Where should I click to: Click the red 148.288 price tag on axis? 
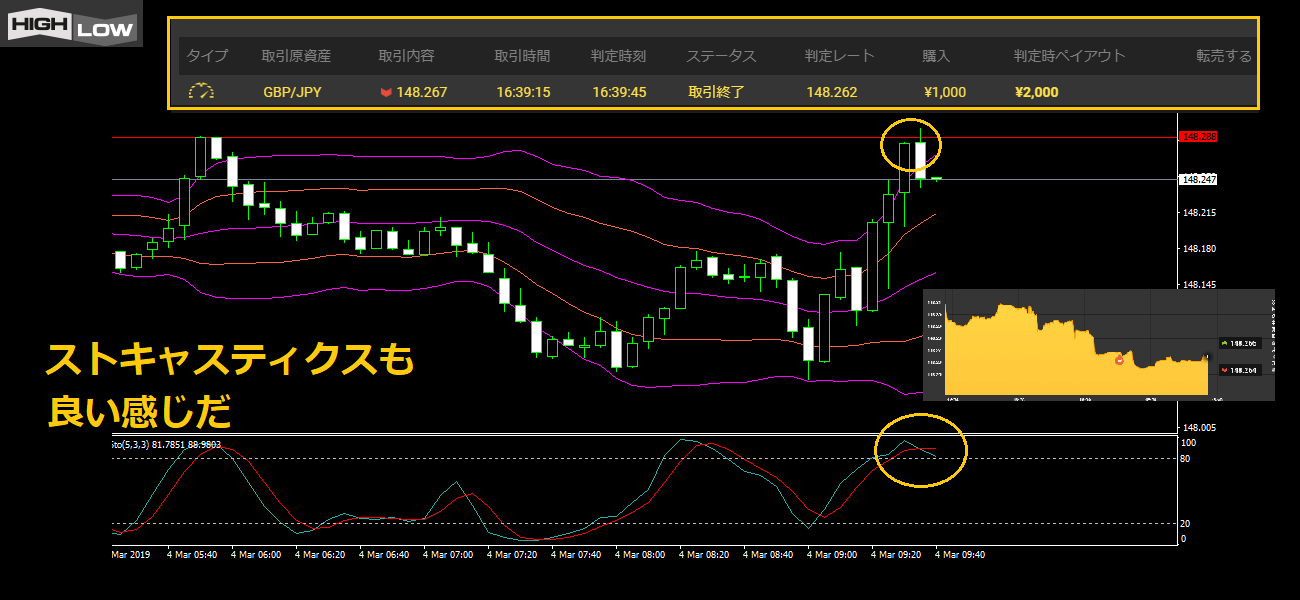1199,136
